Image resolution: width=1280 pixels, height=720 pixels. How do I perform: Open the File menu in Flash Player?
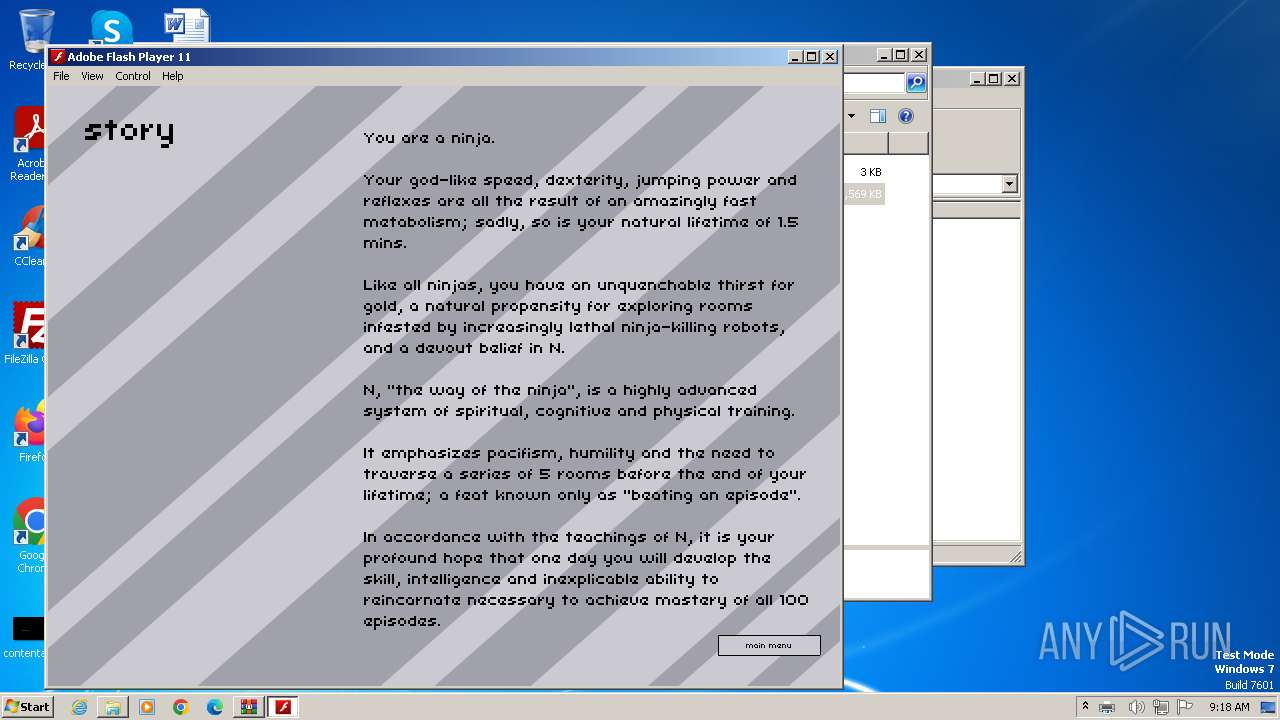pos(61,76)
